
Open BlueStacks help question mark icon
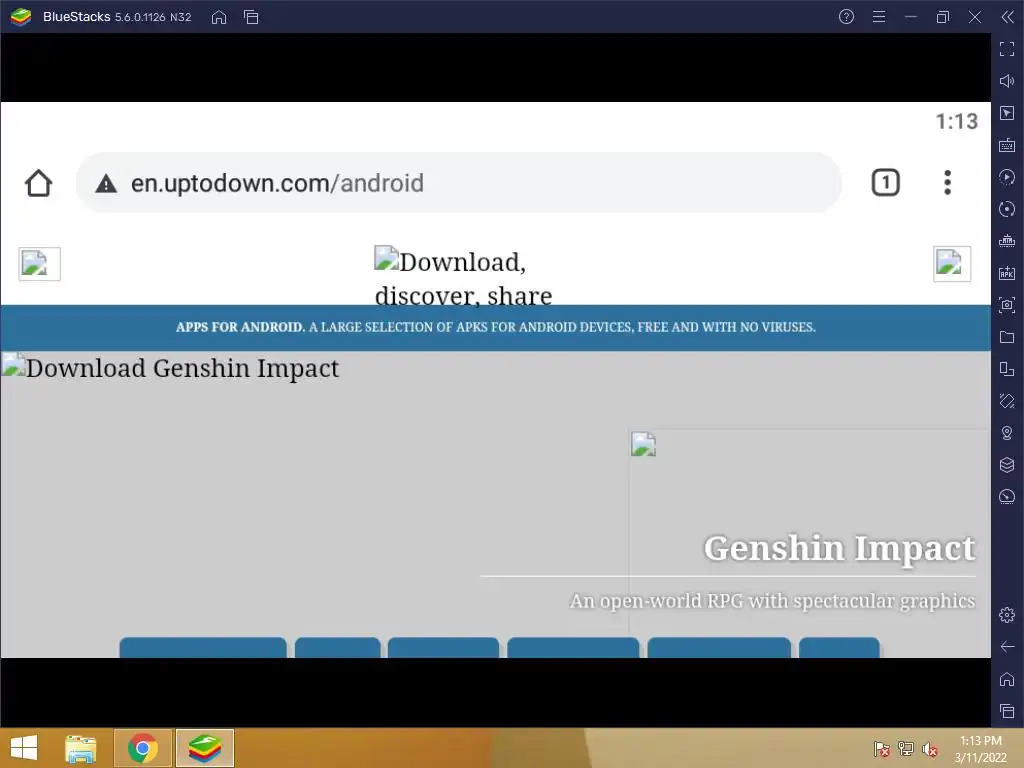[846, 17]
